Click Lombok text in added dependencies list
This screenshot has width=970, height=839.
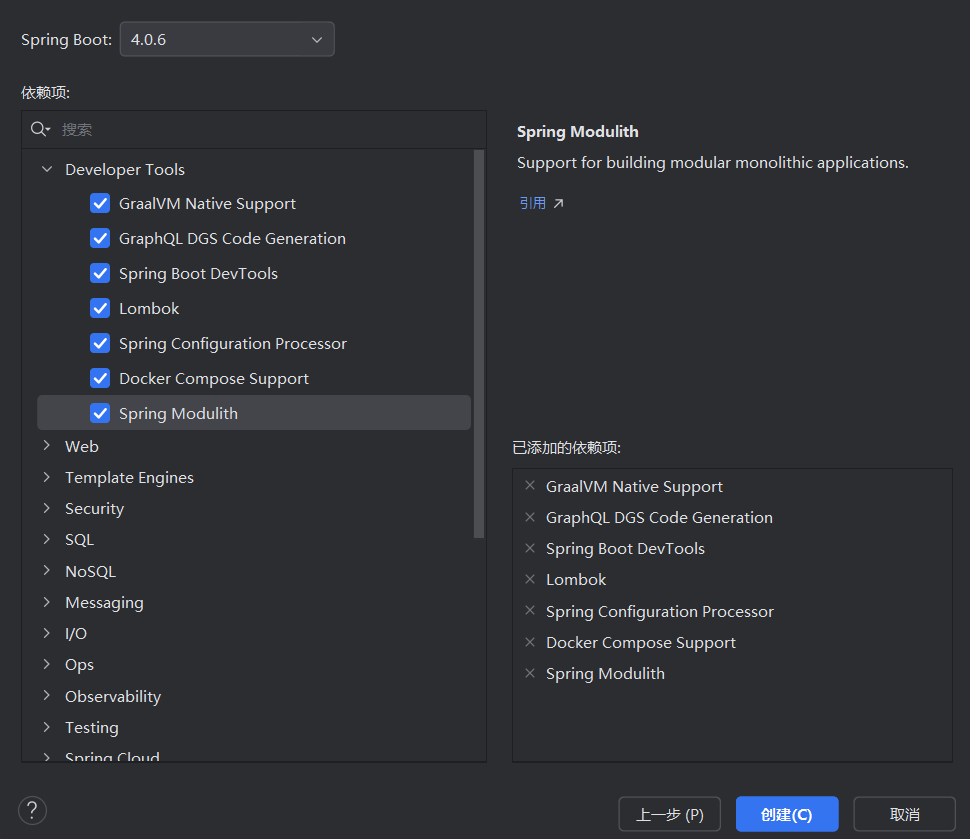[576, 580]
